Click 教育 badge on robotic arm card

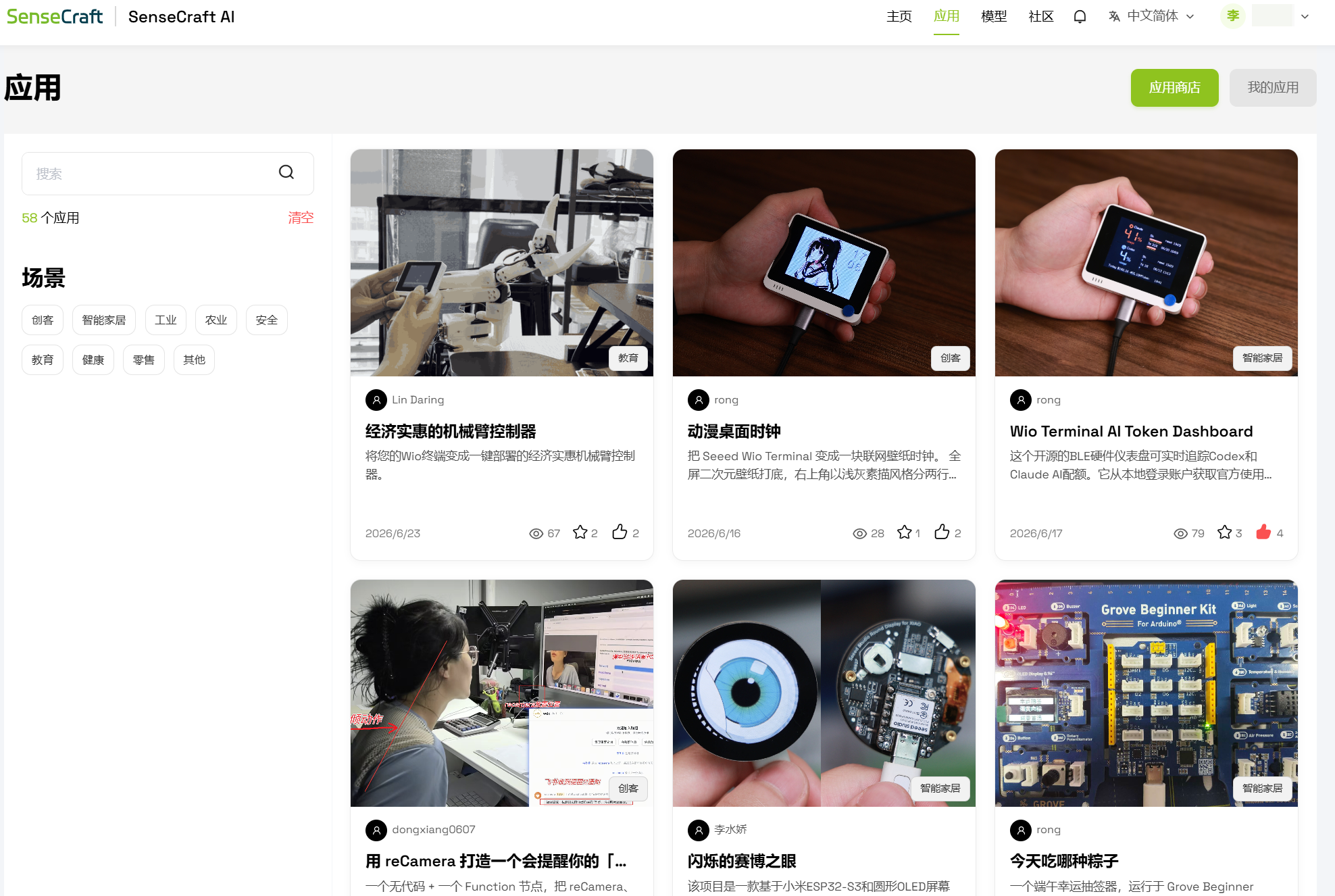(628, 358)
